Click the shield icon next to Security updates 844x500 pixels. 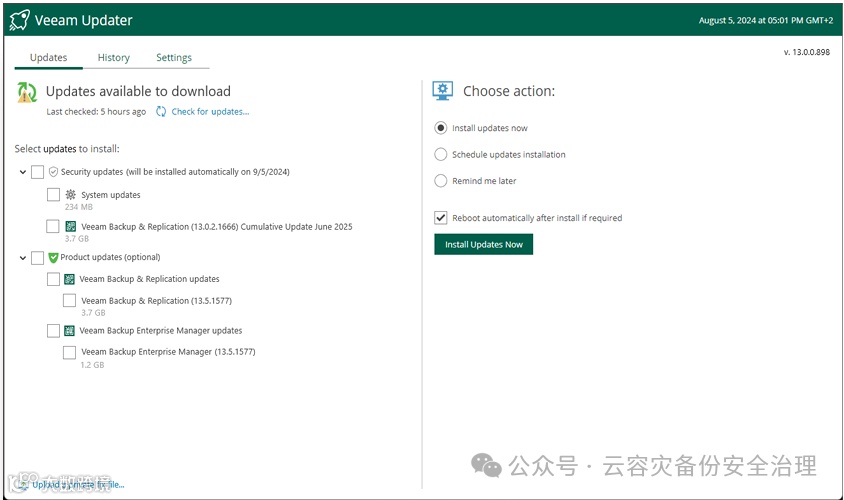coord(53,172)
